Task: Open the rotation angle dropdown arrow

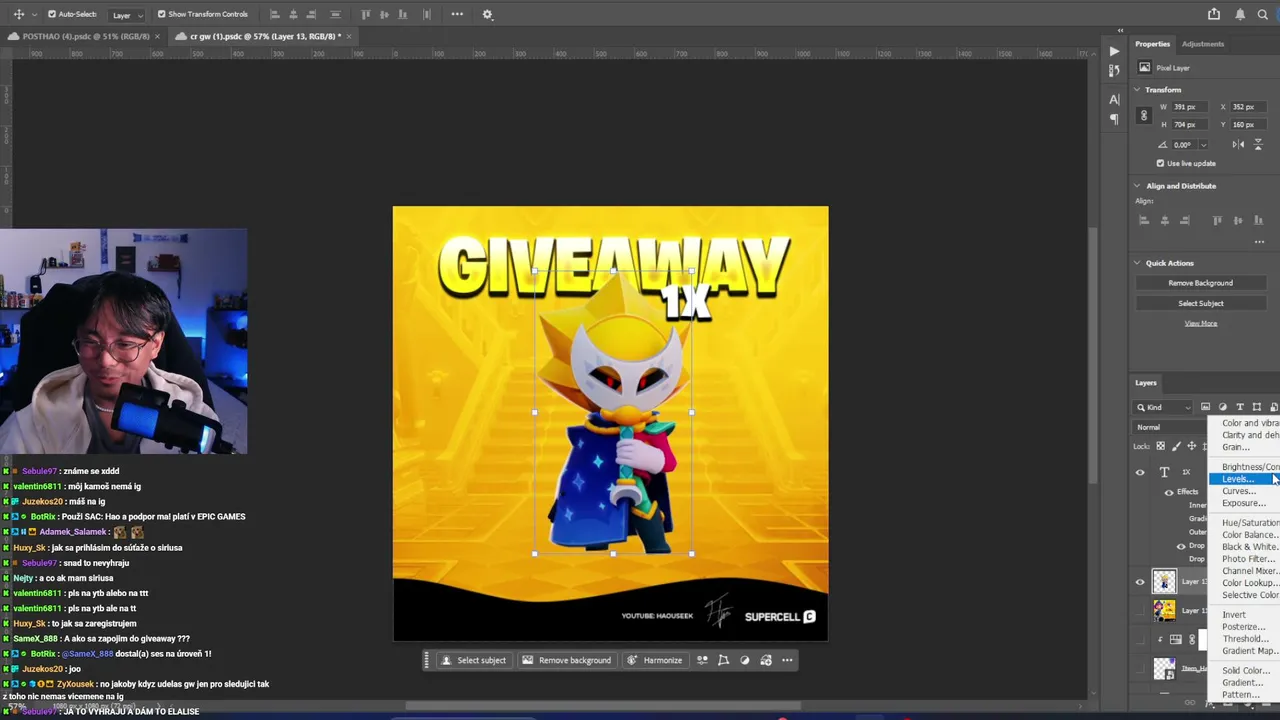Action: pyautogui.click(x=1203, y=145)
